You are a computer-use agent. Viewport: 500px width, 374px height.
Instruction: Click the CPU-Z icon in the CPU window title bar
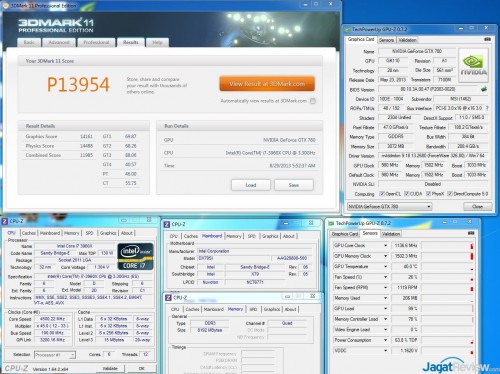pos(5,221)
